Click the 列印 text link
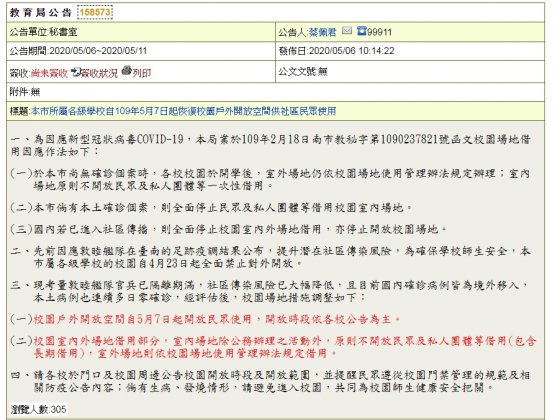 click(142, 73)
